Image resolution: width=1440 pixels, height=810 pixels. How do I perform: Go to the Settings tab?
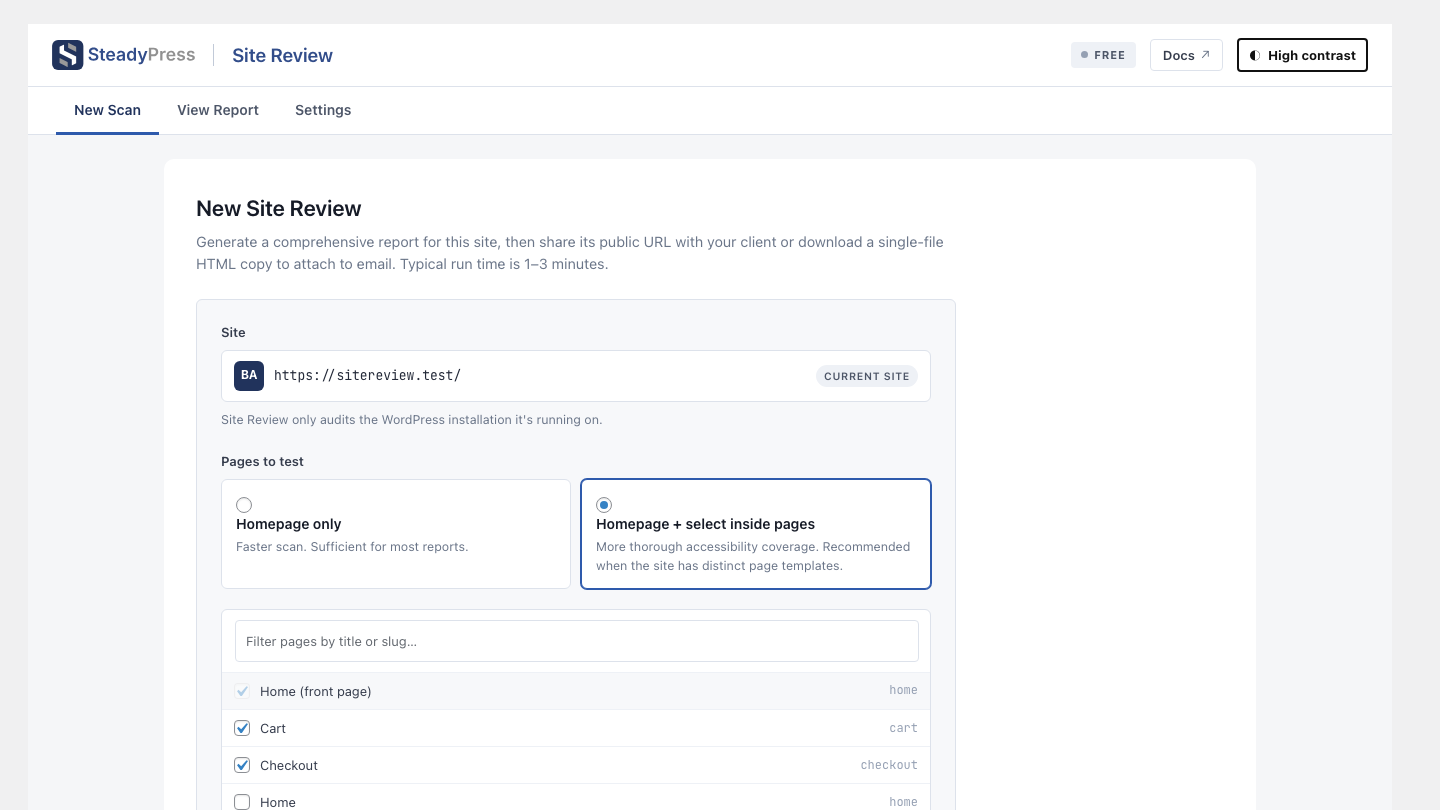[323, 110]
